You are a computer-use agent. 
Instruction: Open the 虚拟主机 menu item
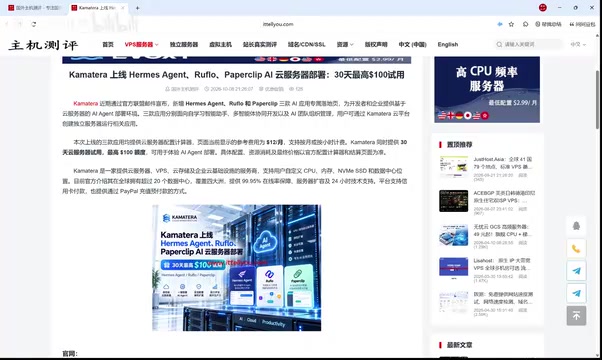220,45
